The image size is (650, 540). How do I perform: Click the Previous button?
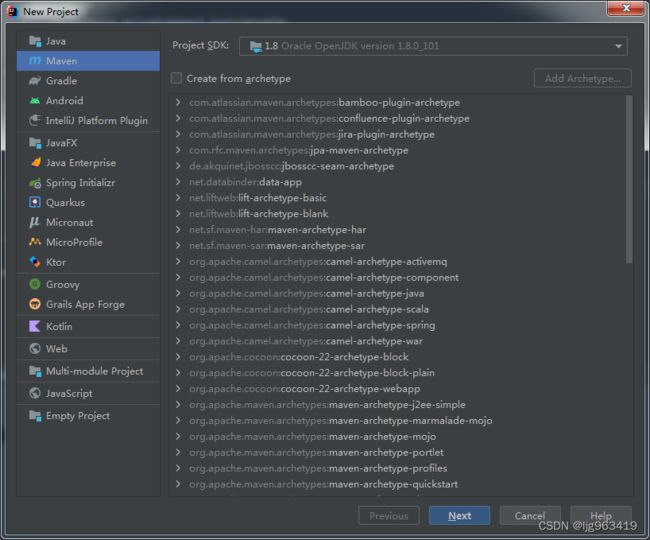(x=388, y=516)
